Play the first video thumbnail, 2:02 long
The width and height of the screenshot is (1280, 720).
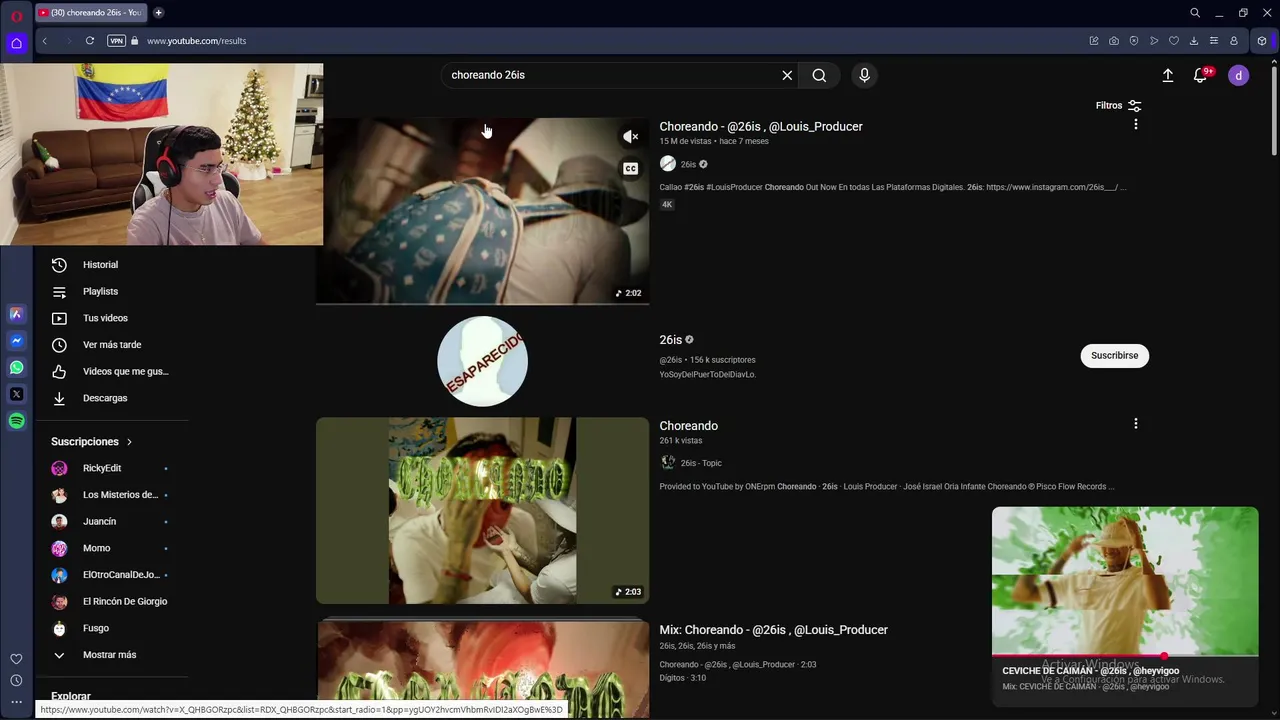(482, 211)
